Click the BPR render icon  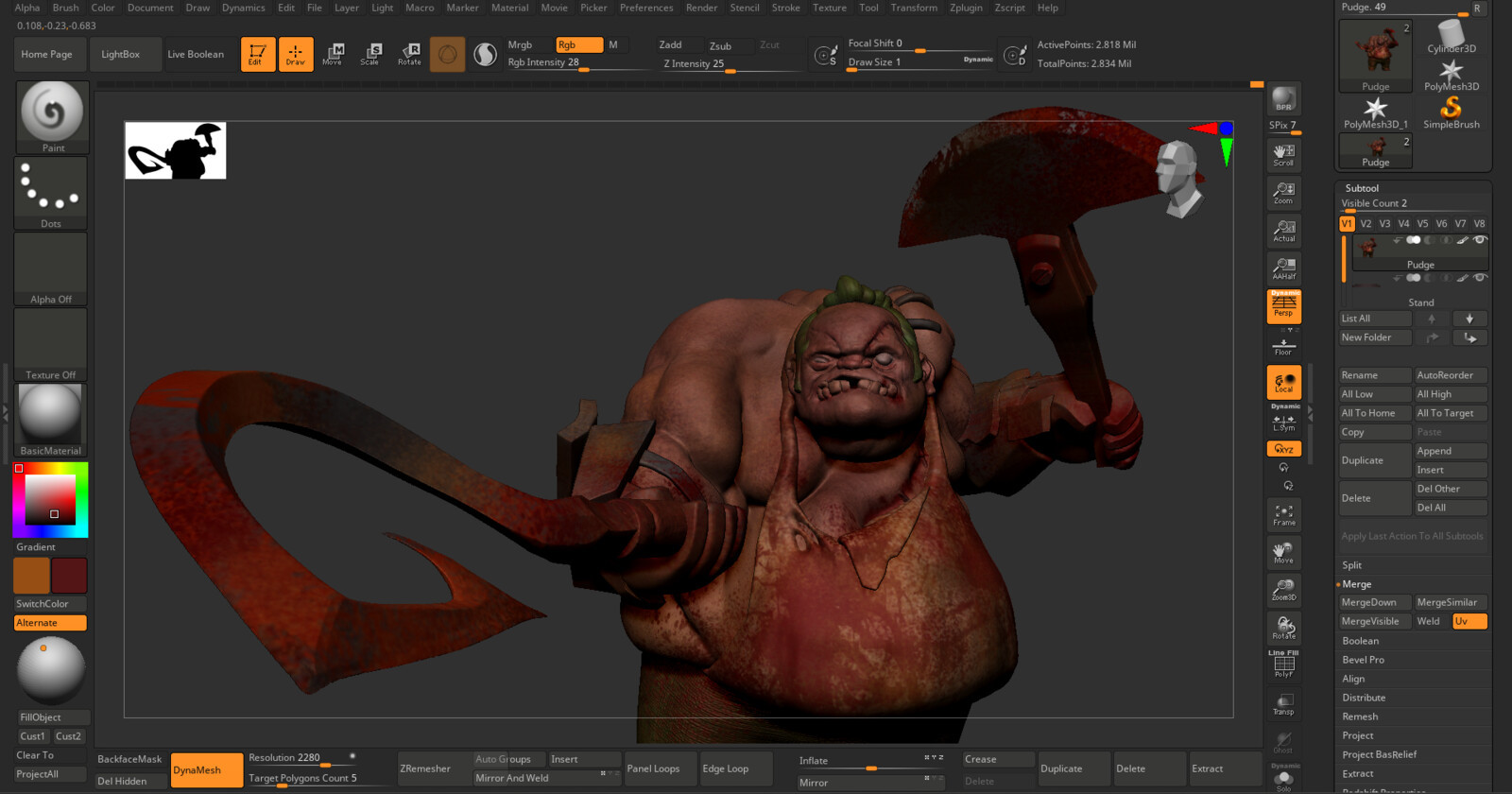pos(1283,99)
